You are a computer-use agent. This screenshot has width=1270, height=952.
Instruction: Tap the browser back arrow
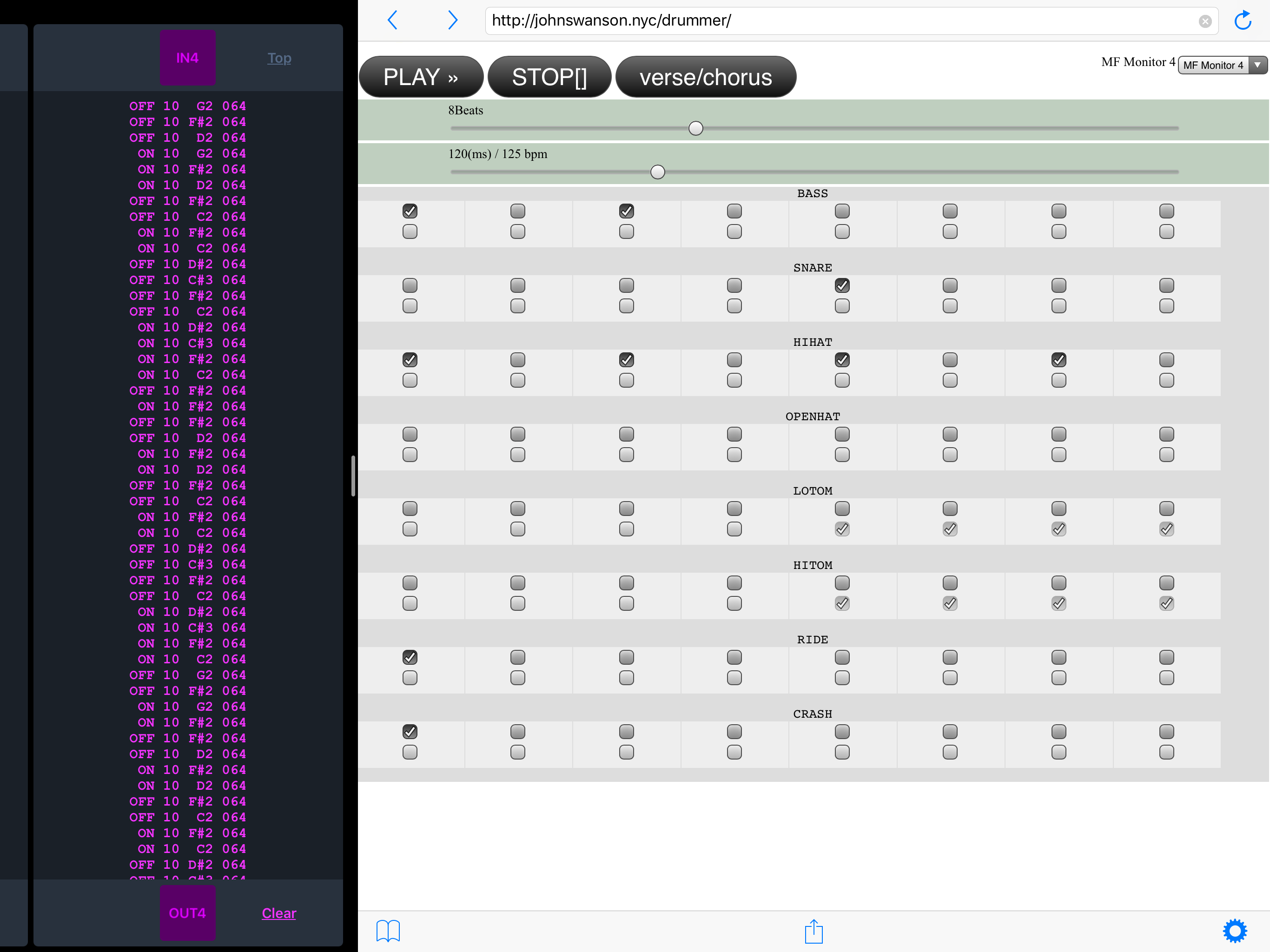click(393, 20)
